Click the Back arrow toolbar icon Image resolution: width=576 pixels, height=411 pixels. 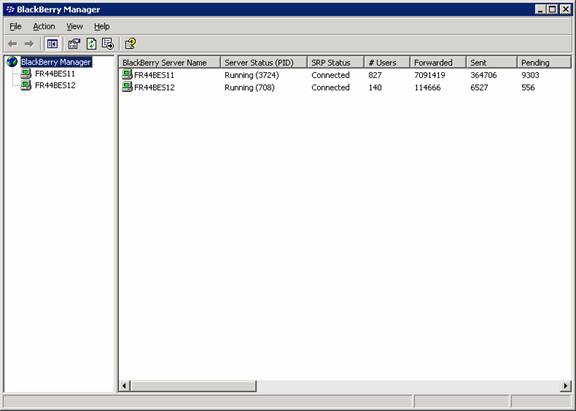tap(12, 44)
